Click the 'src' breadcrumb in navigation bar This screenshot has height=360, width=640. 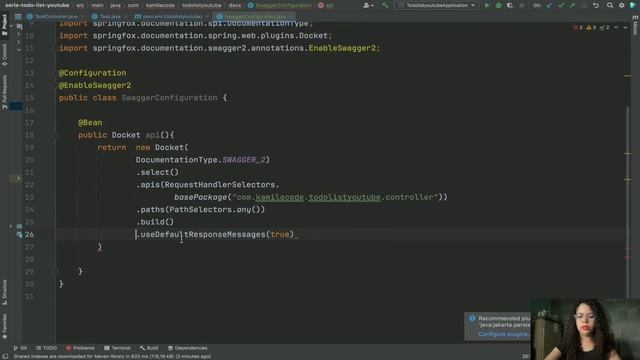[80, 5]
